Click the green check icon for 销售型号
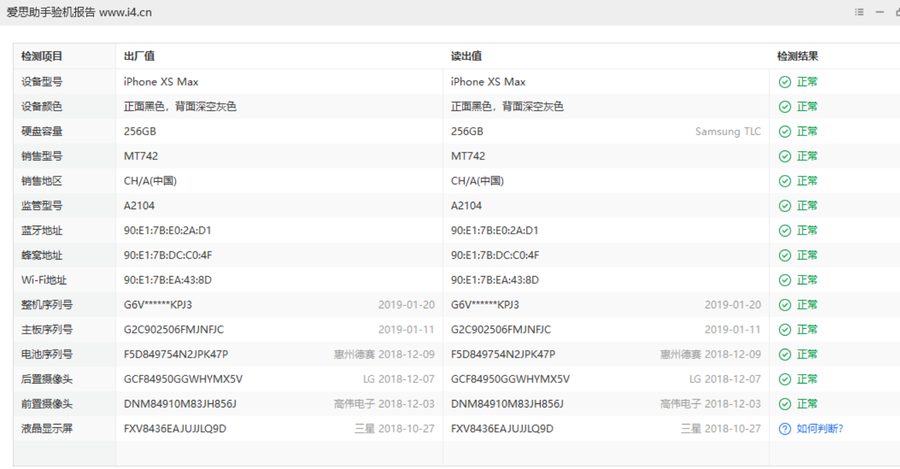This screenshot has height=469, width=900. click(785, 156)
